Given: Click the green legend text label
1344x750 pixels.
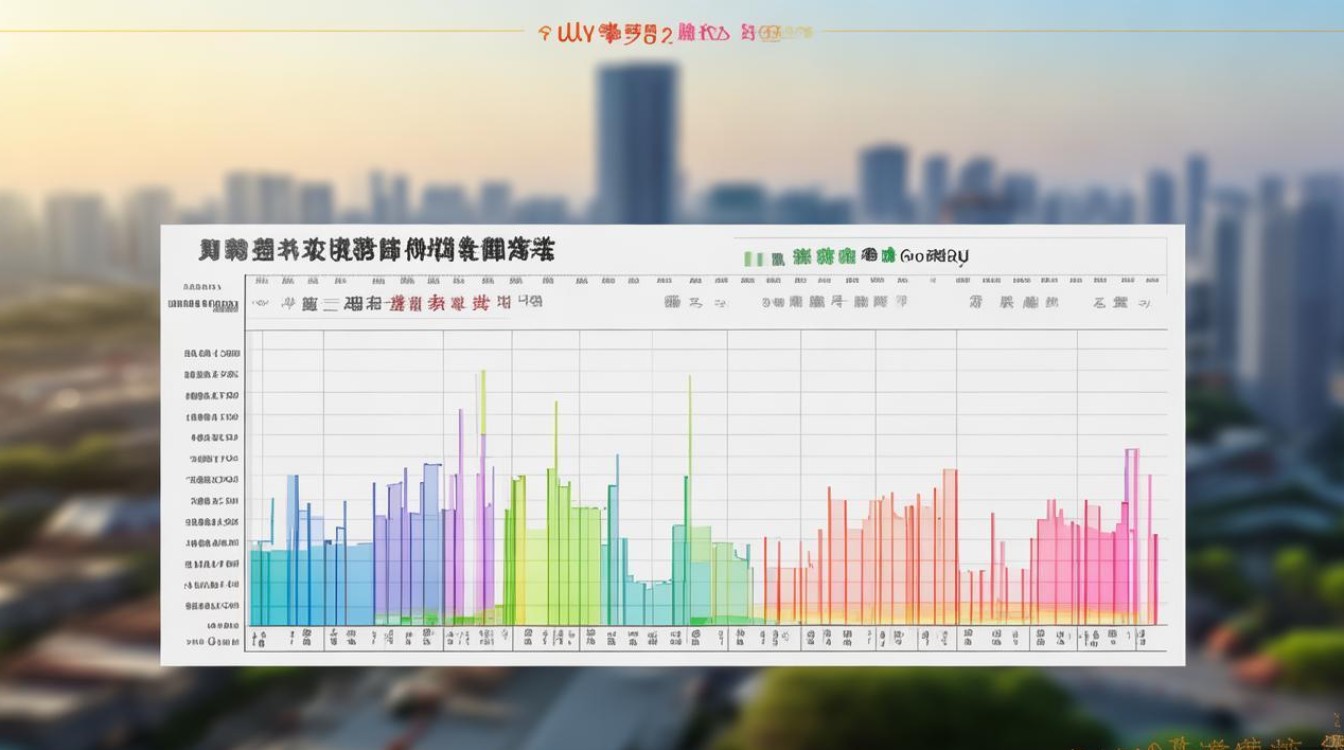Looking at the screenshot, I should [816, 257].
